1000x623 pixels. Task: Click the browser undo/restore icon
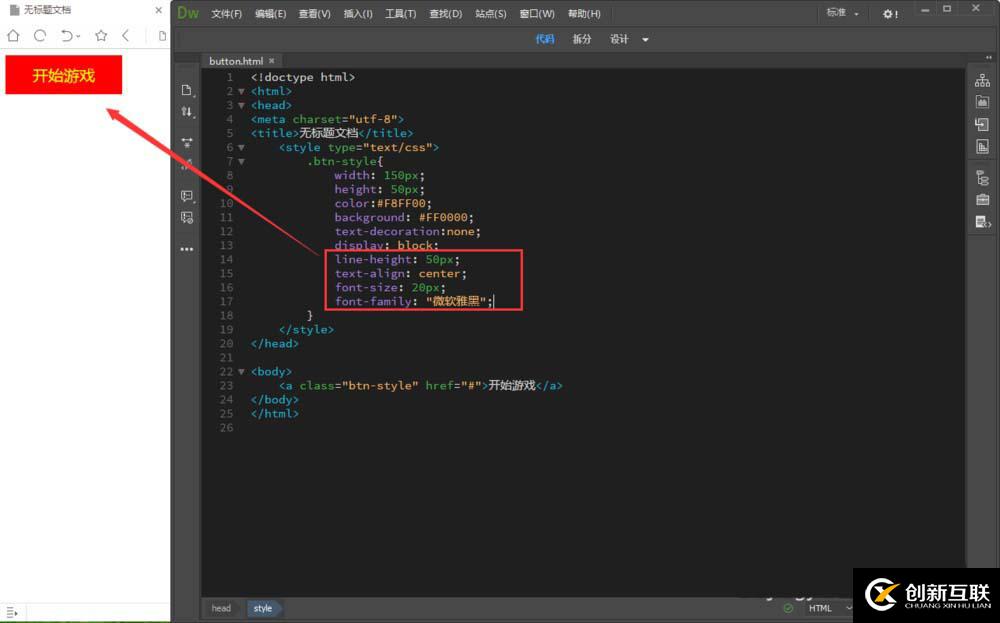[68, 36]
